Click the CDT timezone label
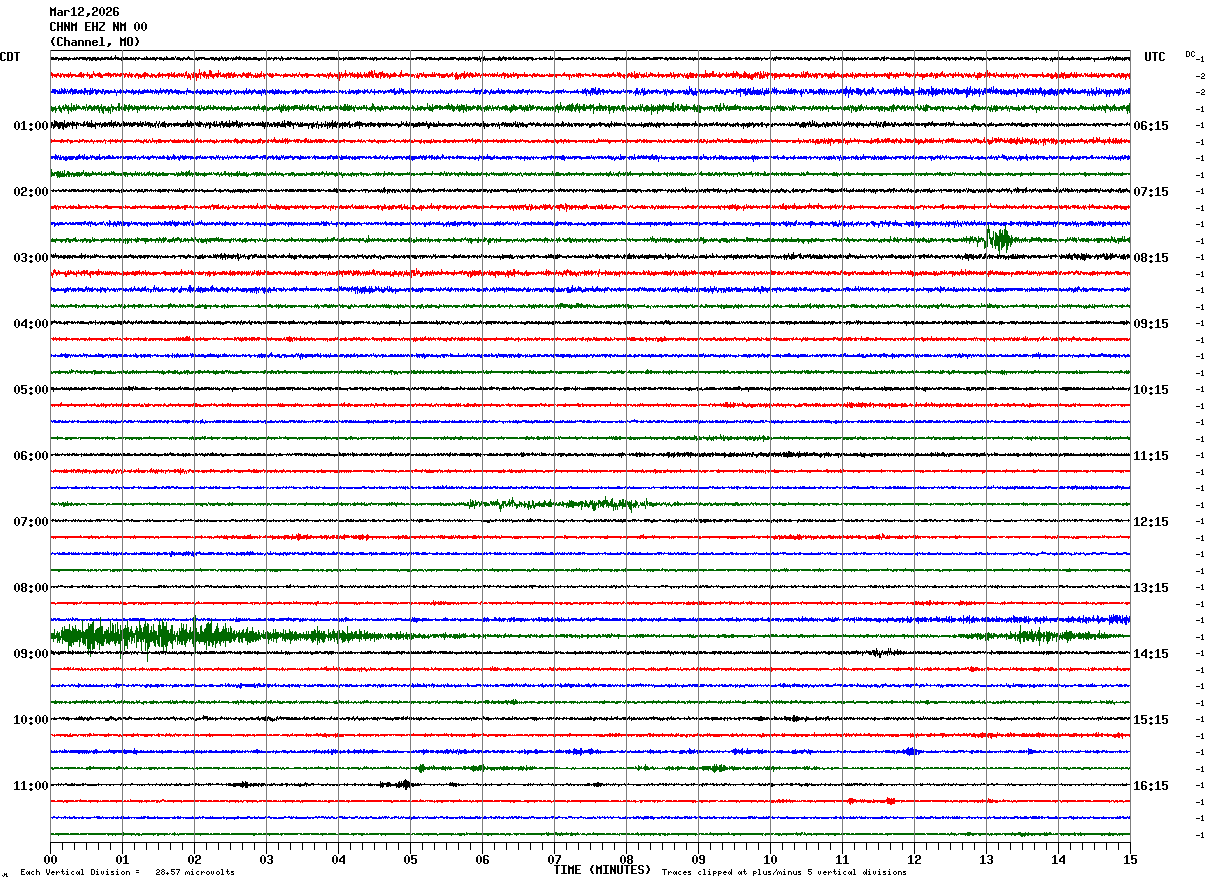Screen dimensions: 1210x886 click(x=10, y=57)
